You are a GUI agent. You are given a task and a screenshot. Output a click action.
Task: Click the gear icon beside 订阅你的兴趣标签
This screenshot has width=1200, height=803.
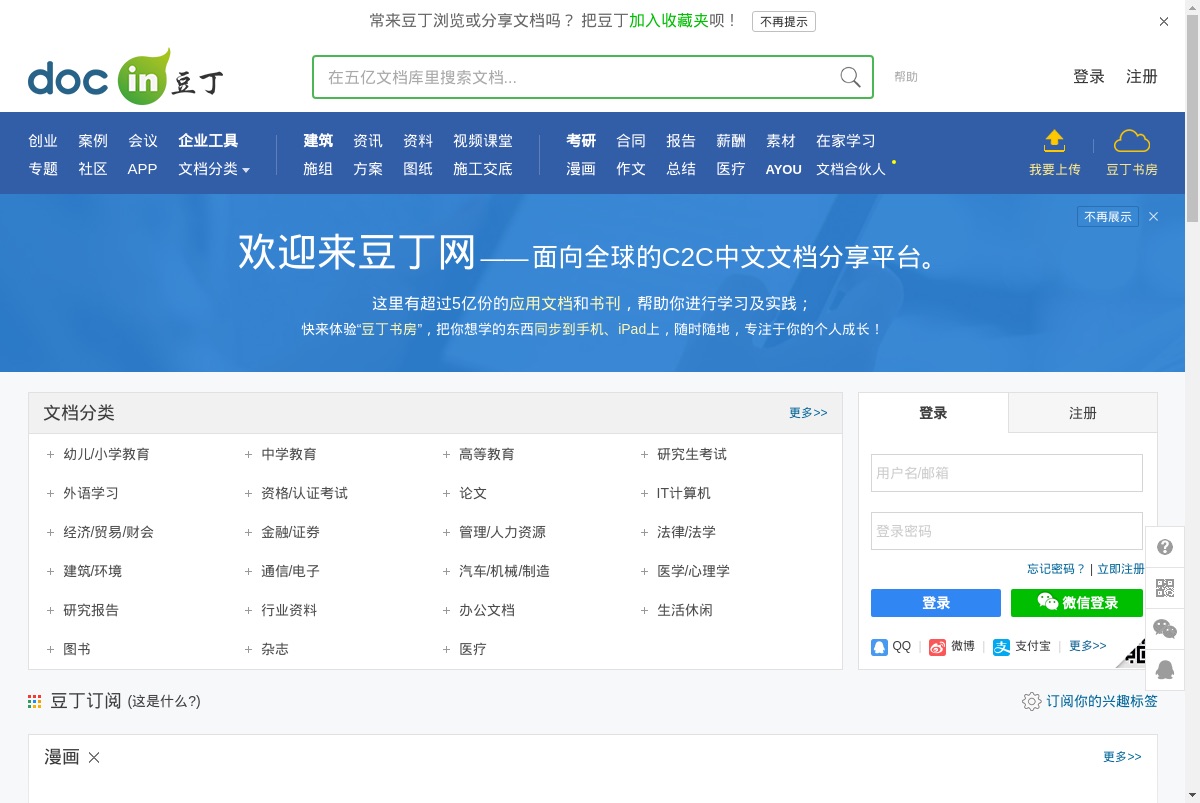click(1032, 701)
